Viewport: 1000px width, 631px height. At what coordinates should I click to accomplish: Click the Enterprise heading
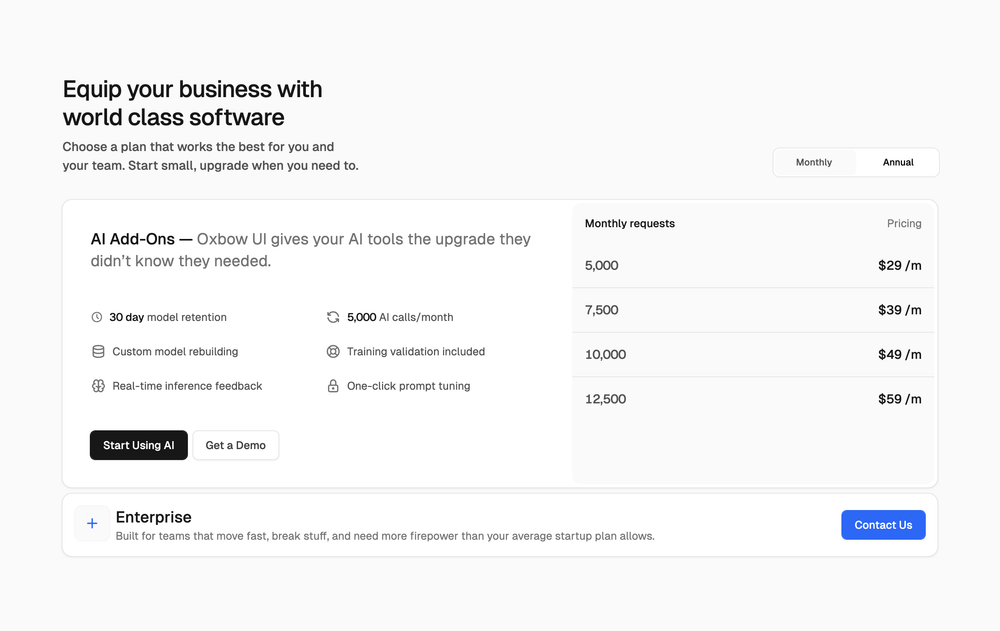[x=154, y=517]
